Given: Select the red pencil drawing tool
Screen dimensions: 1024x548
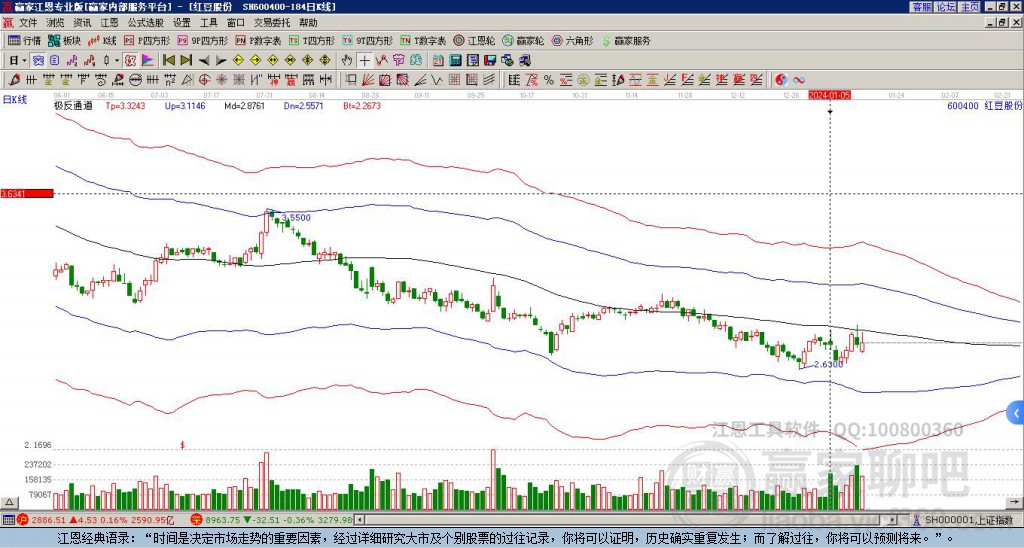Looking at the screenshot, I should (x=13, y=80).
